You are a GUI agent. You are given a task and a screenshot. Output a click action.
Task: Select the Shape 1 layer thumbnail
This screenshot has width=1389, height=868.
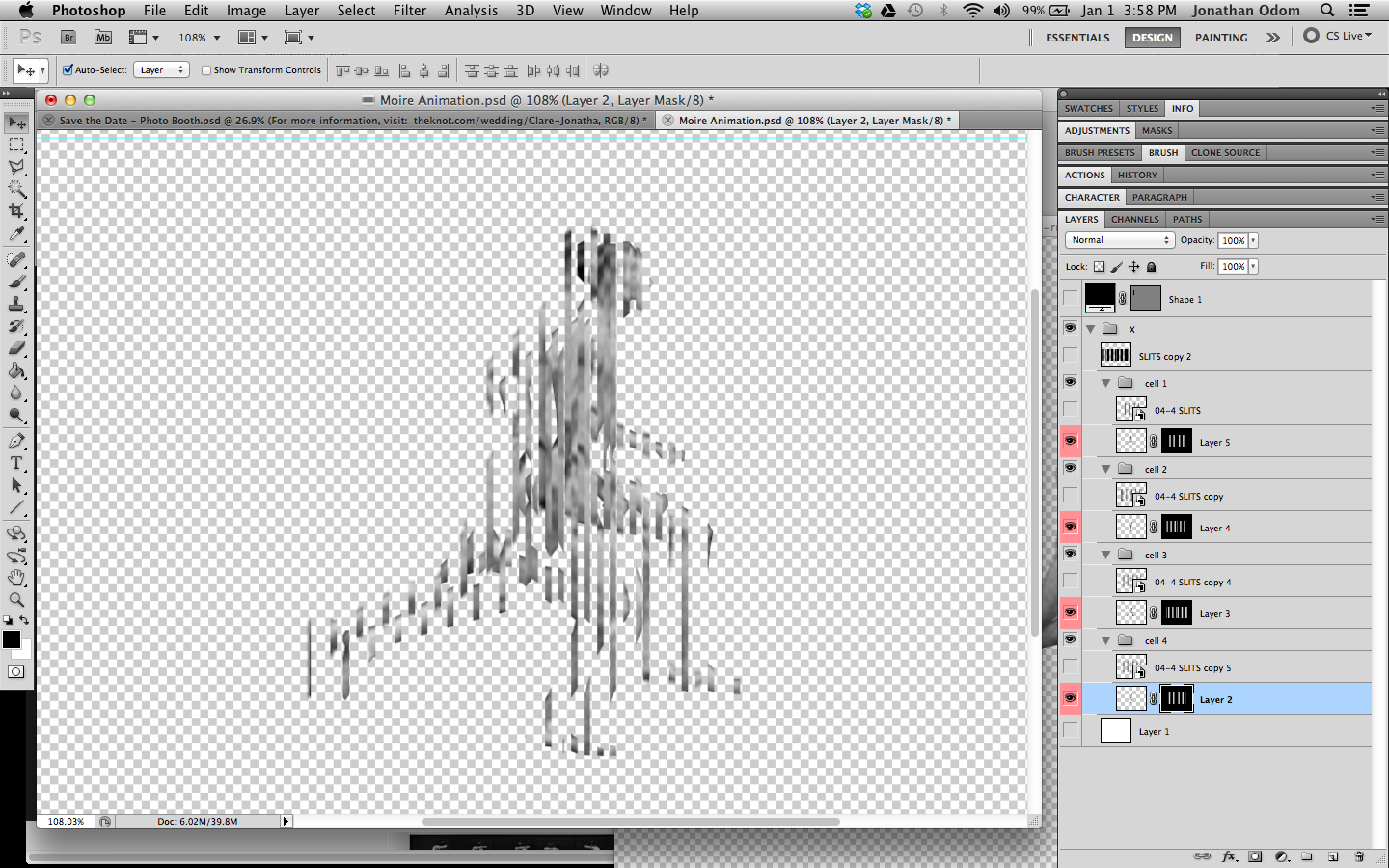tap(1100, 299)
